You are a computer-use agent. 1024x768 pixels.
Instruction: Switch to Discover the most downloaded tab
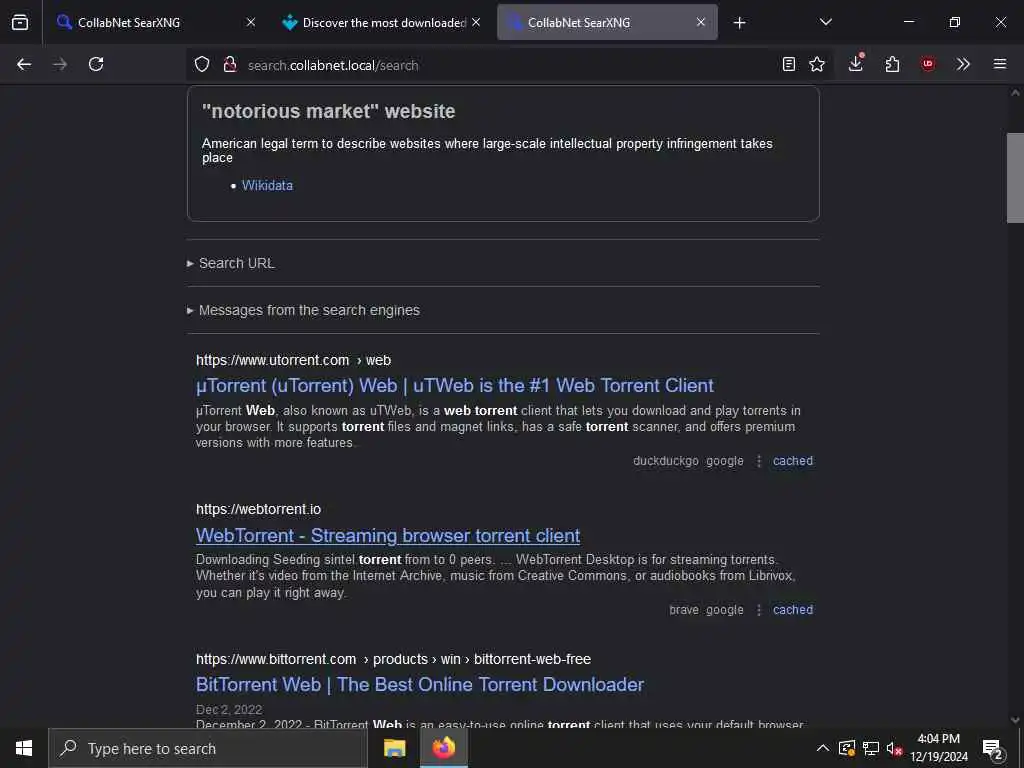[382, 22]
